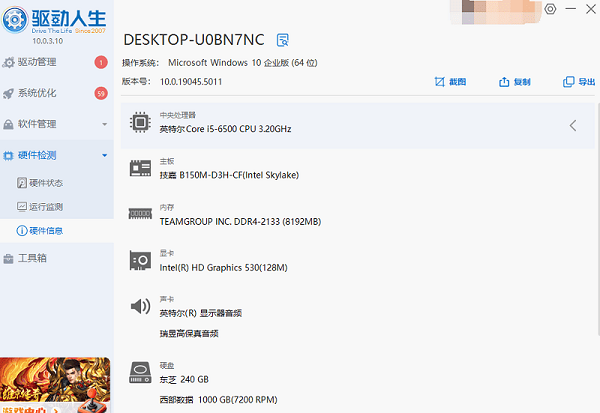Select the 英特尔(R) 显示器音频 text
Viewport: 600px width, 413px height.
click(201, 313)
